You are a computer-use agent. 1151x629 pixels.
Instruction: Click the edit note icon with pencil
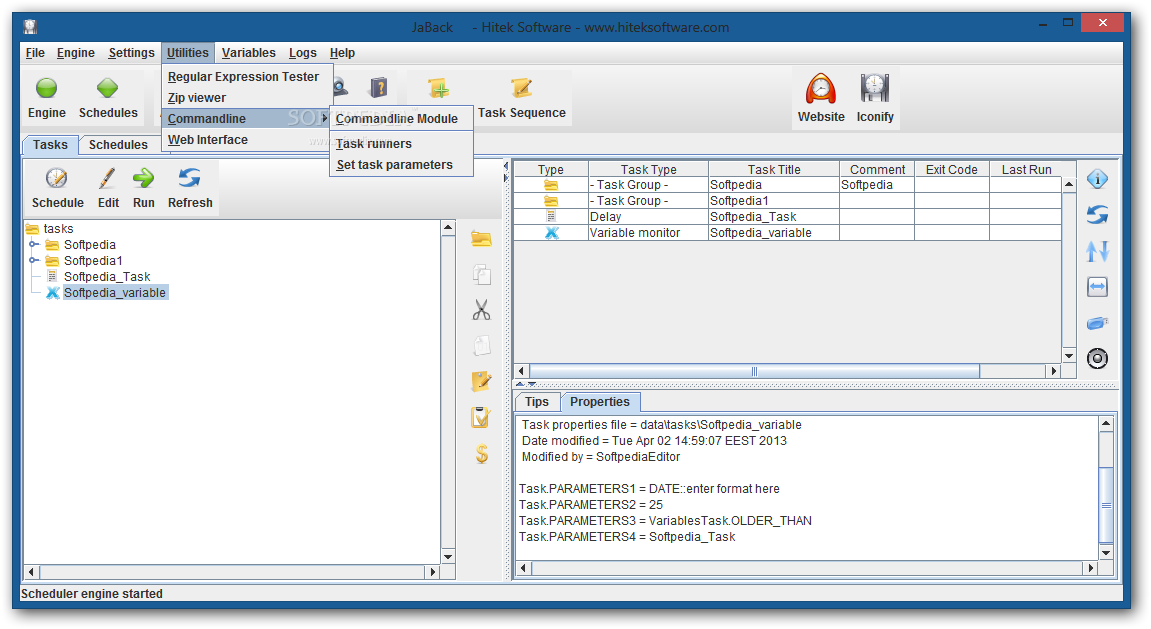482,381
